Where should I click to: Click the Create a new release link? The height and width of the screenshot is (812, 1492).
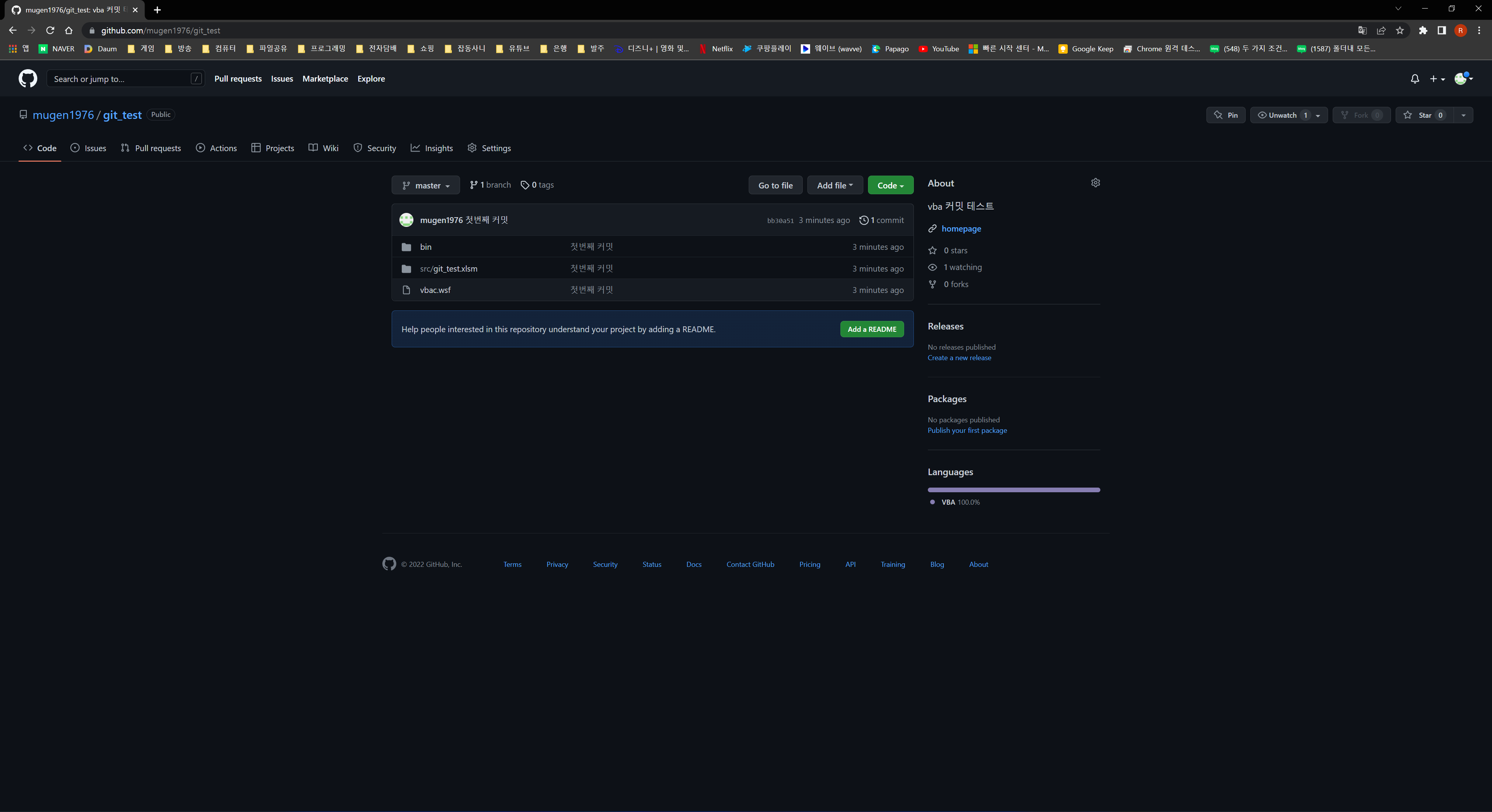pyautogui.click(x=959, y=358)
